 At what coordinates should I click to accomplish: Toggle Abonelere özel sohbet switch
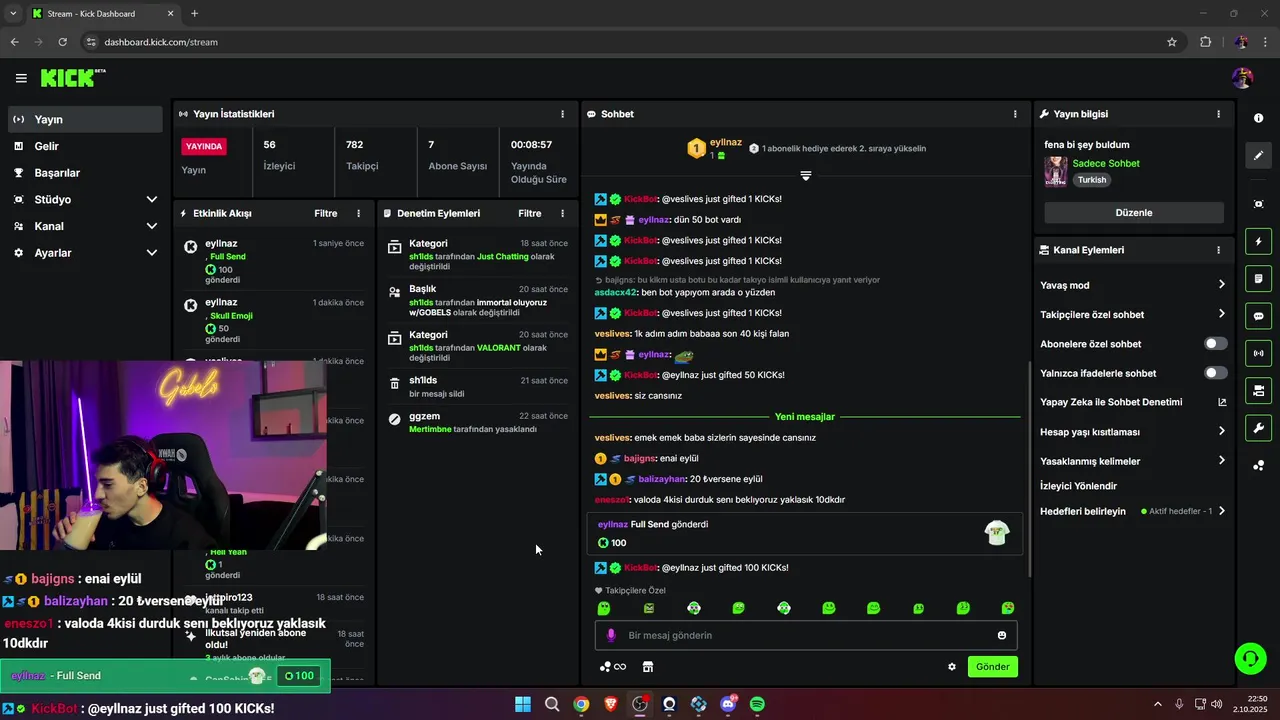[1215, 344]
